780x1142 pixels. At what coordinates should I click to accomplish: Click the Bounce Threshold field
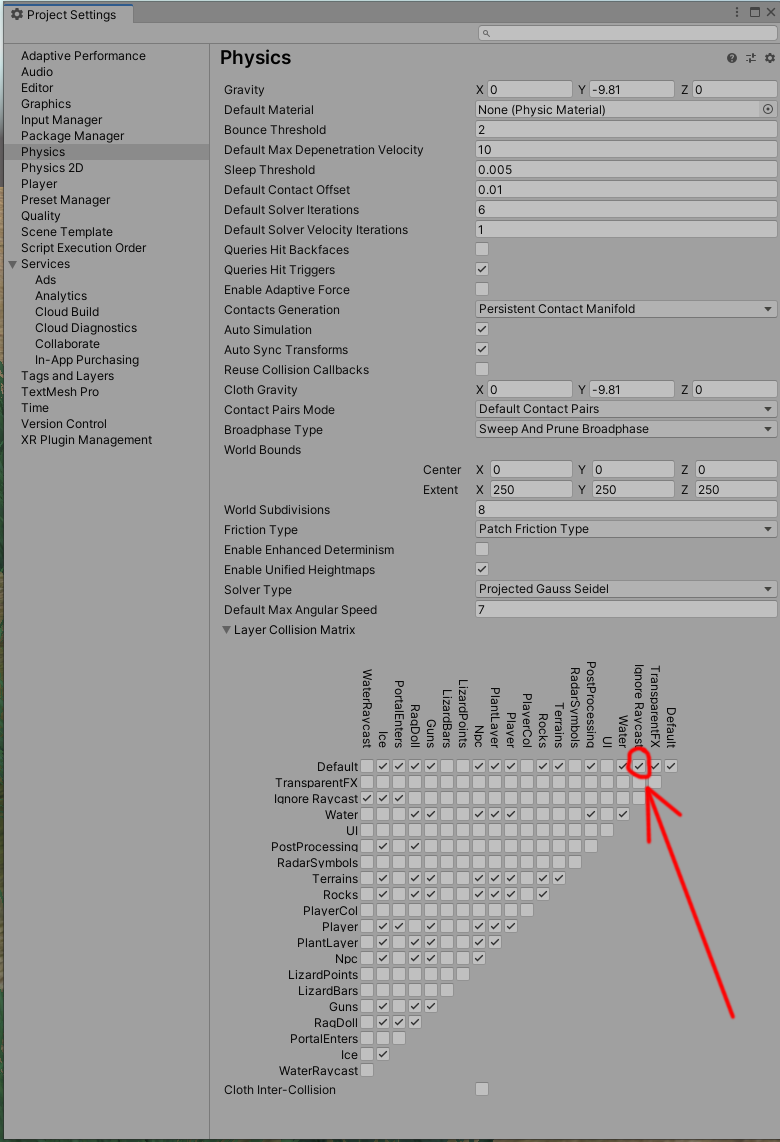tap(626, 130)
